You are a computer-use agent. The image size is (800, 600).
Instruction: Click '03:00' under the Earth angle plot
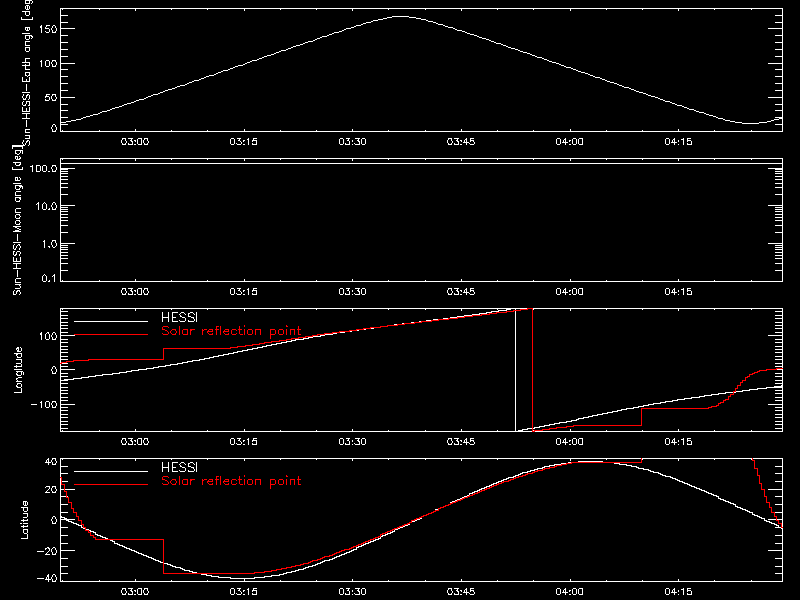[135, 141]
